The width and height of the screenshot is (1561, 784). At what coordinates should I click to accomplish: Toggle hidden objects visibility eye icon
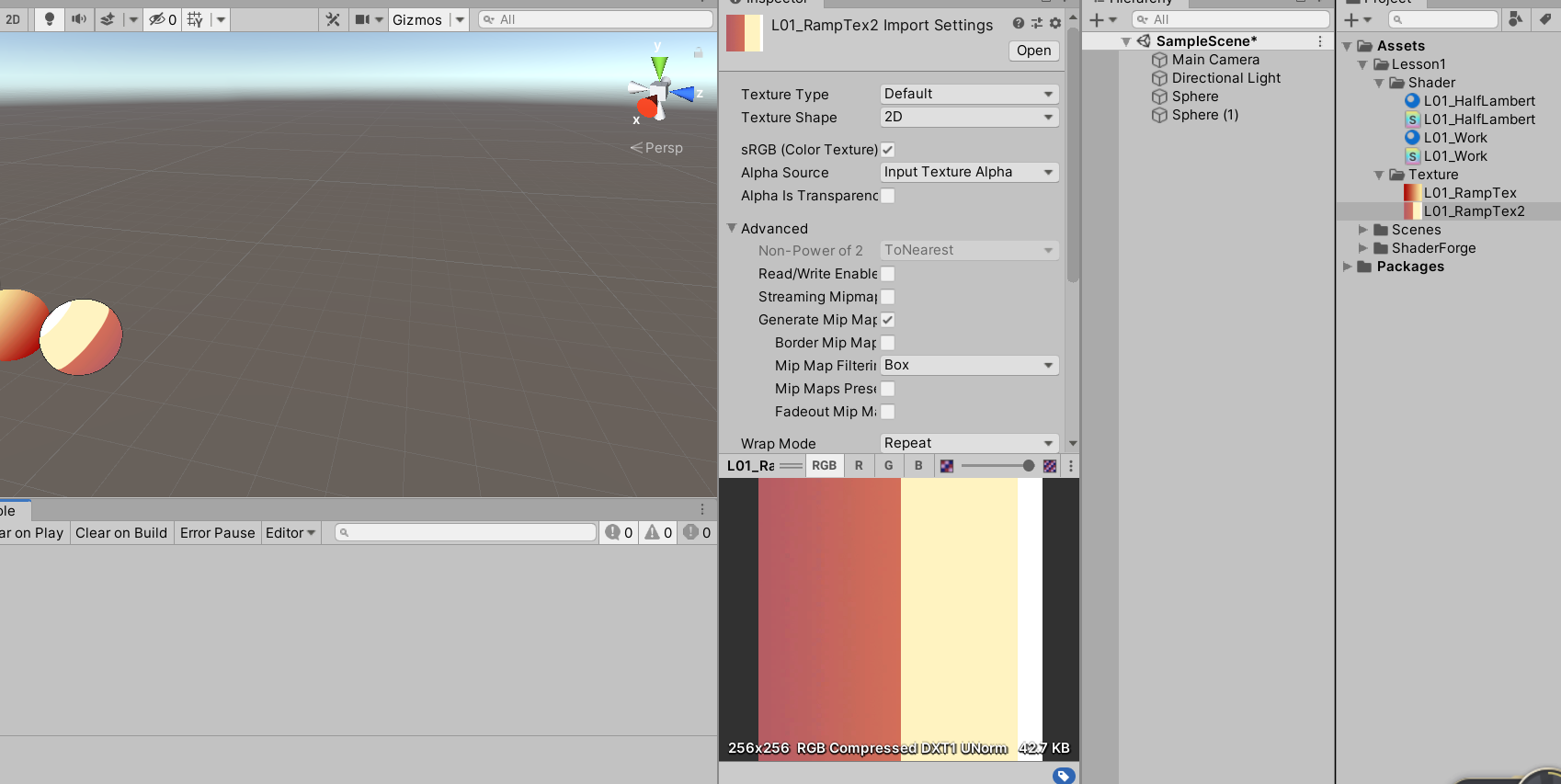click(163, 19)
